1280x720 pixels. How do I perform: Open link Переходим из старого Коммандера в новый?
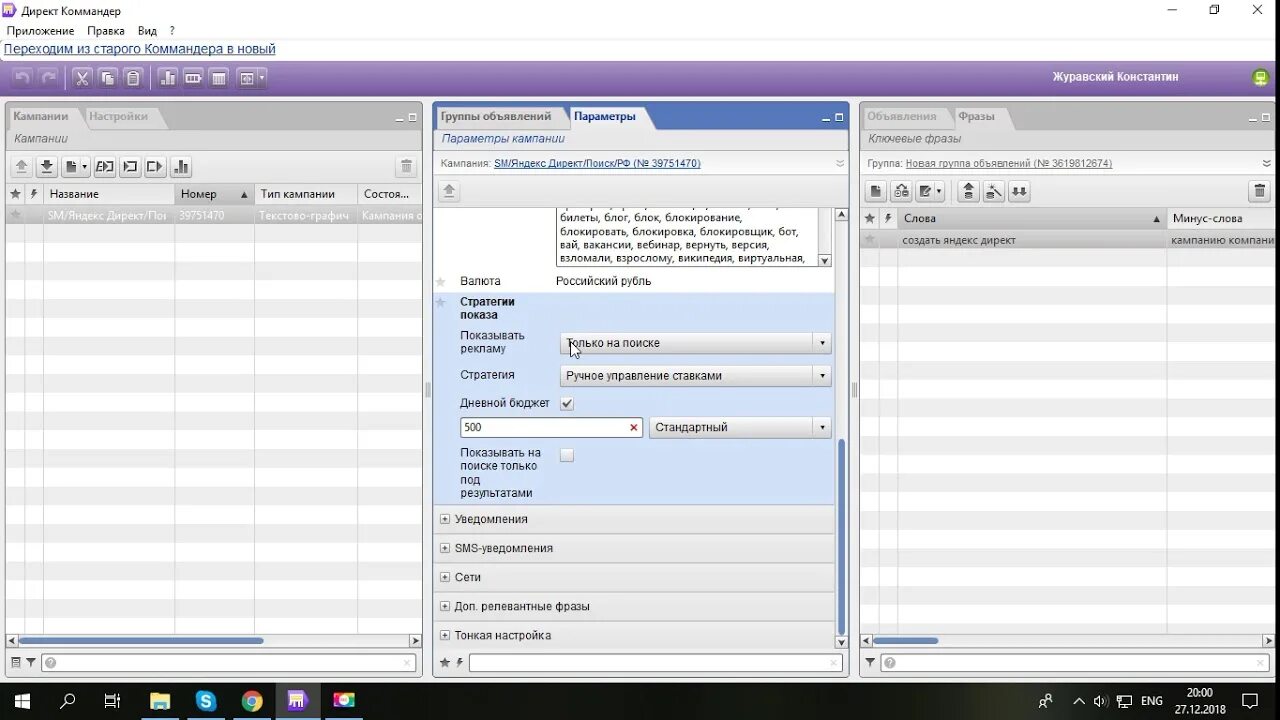point(140,49)
